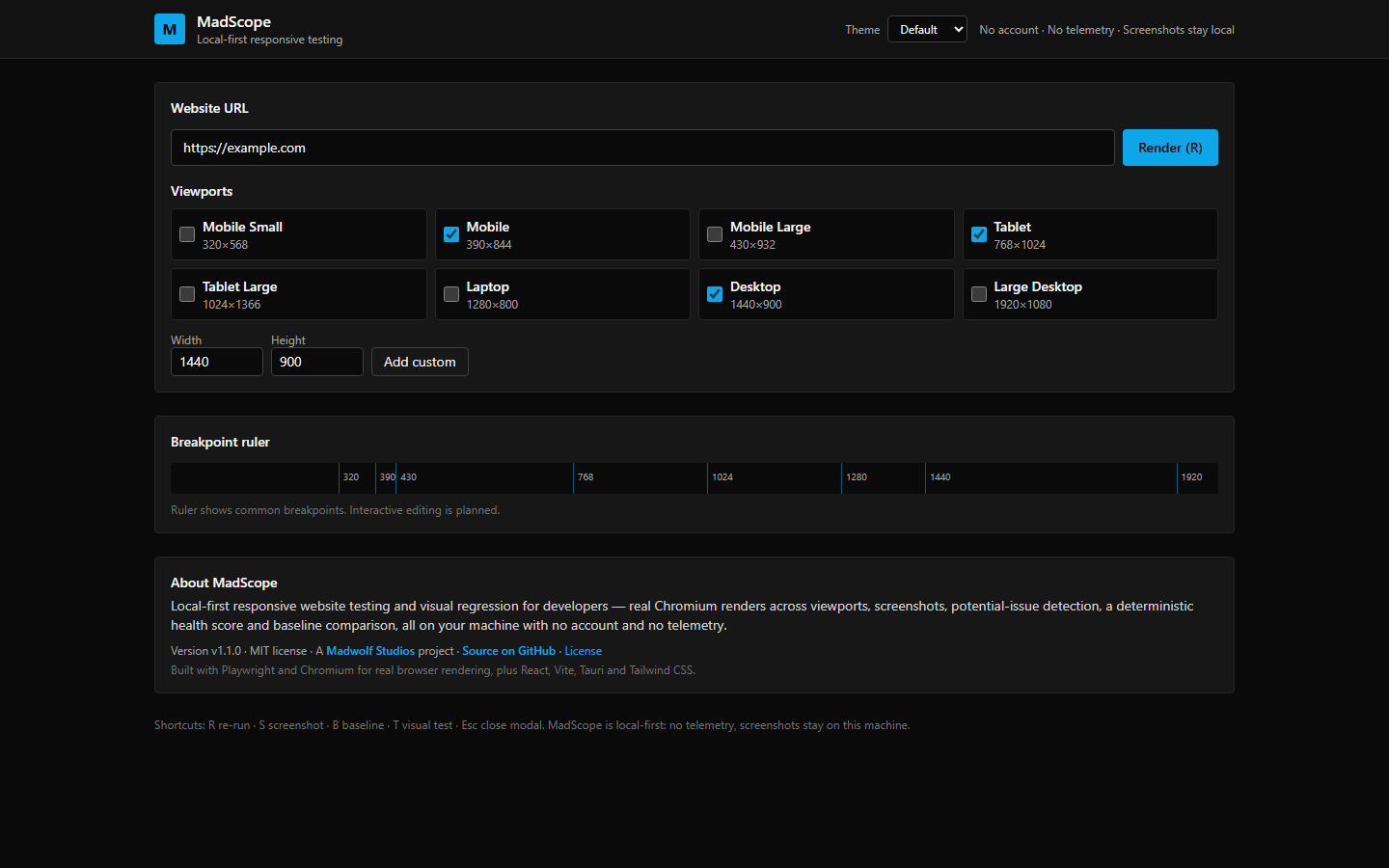The image size is (1389, 868).
Task: Enable the Mobile Small 320×568 checkbox
Action: pos(187,234)
